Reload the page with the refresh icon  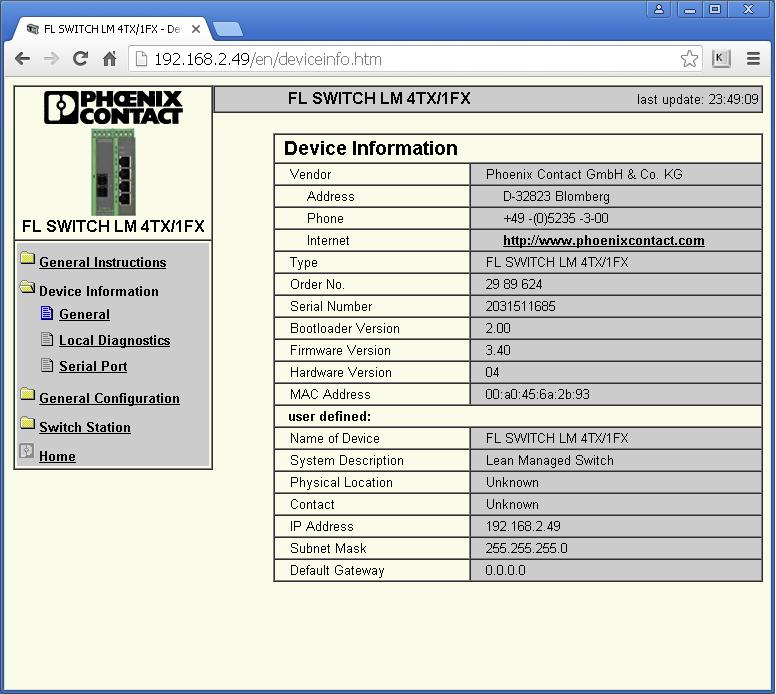80,59
